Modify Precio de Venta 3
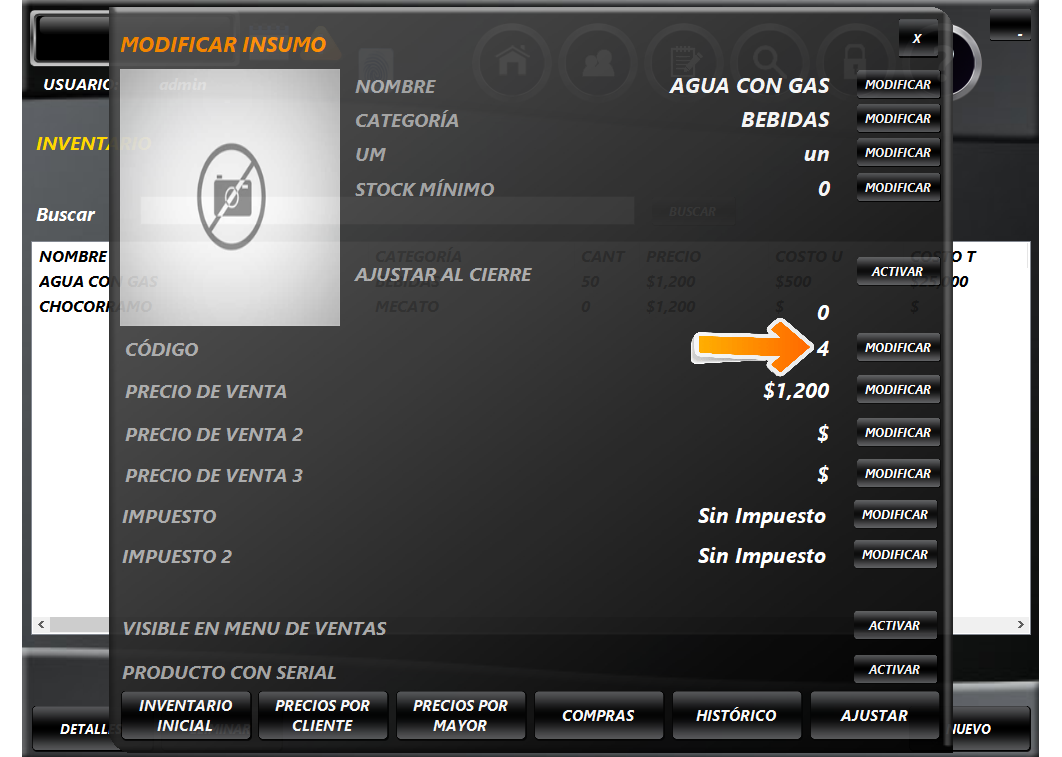Image resolution: width=1062 pixels, height=757 pixels. 897,474
